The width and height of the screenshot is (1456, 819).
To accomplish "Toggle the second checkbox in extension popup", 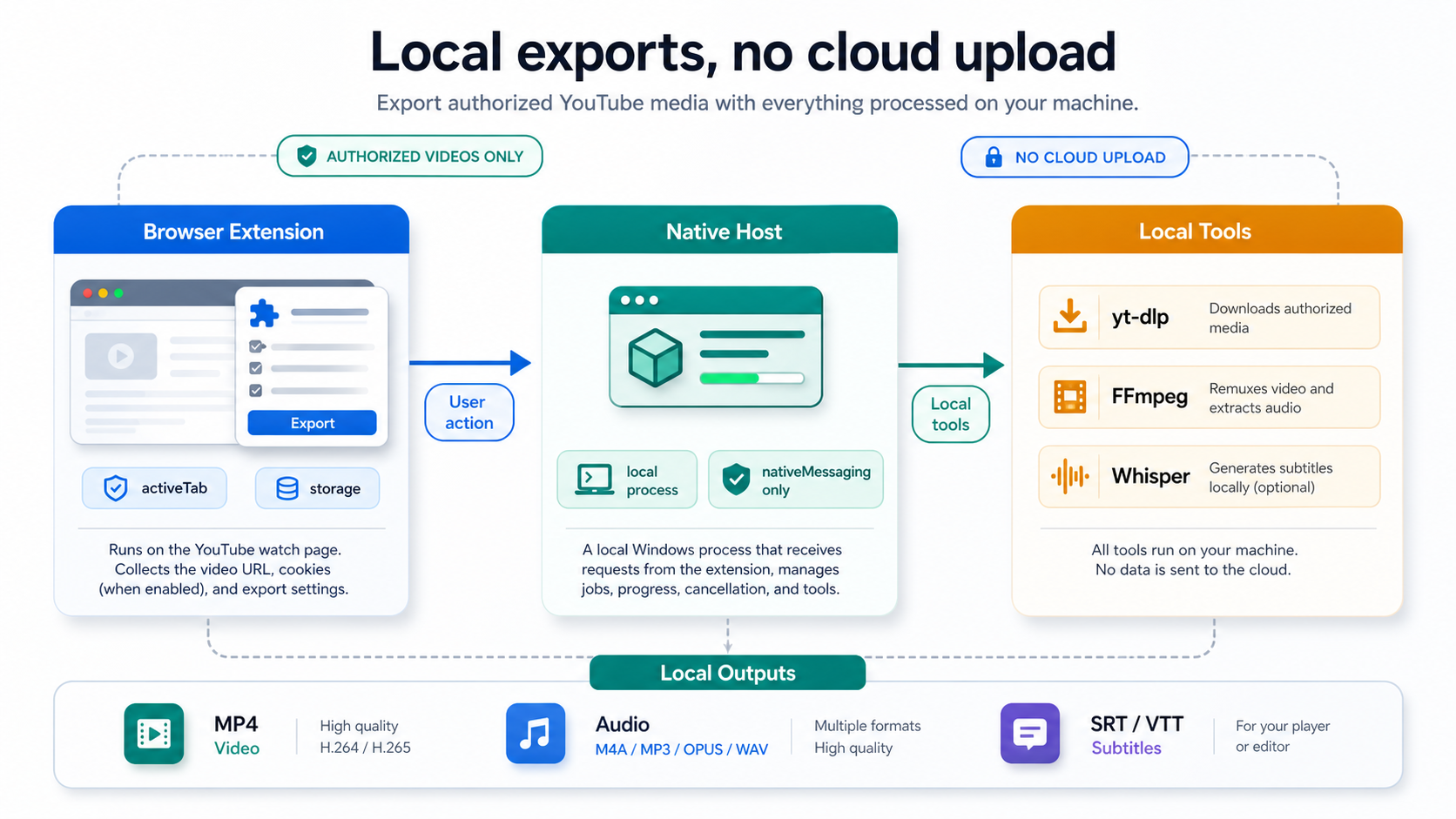I will coord(256,368).
